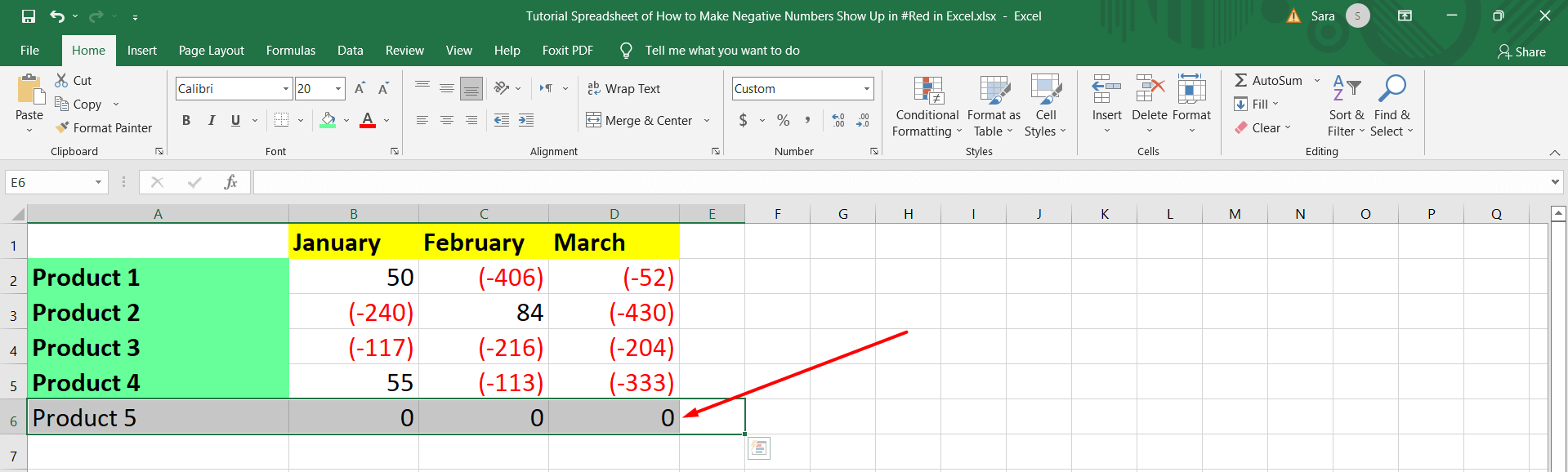
Task: Apply the red Font Color swatch
Action: 368,120
